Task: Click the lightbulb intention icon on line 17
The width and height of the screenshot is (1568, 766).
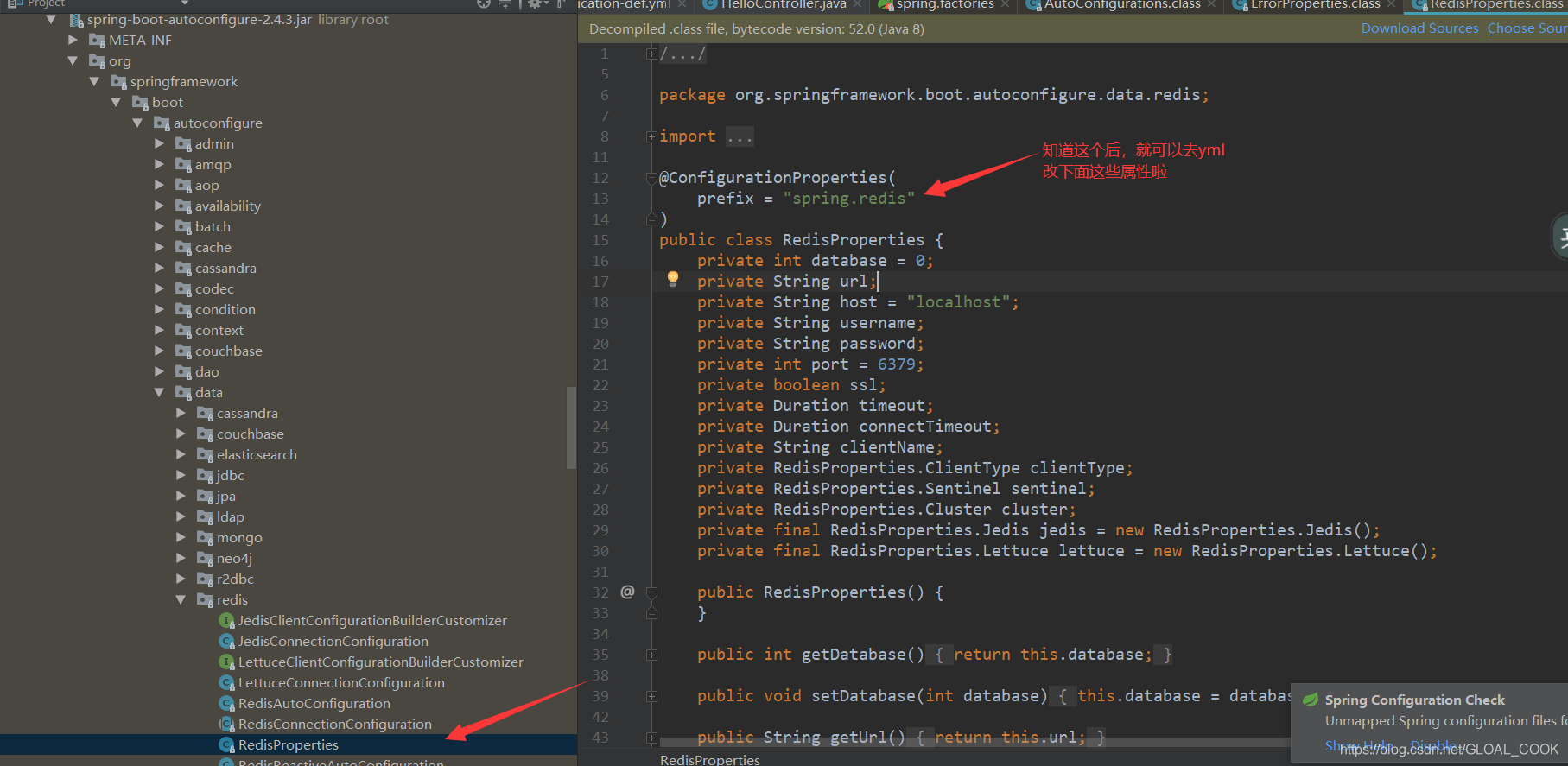Action: pos(673,279)
